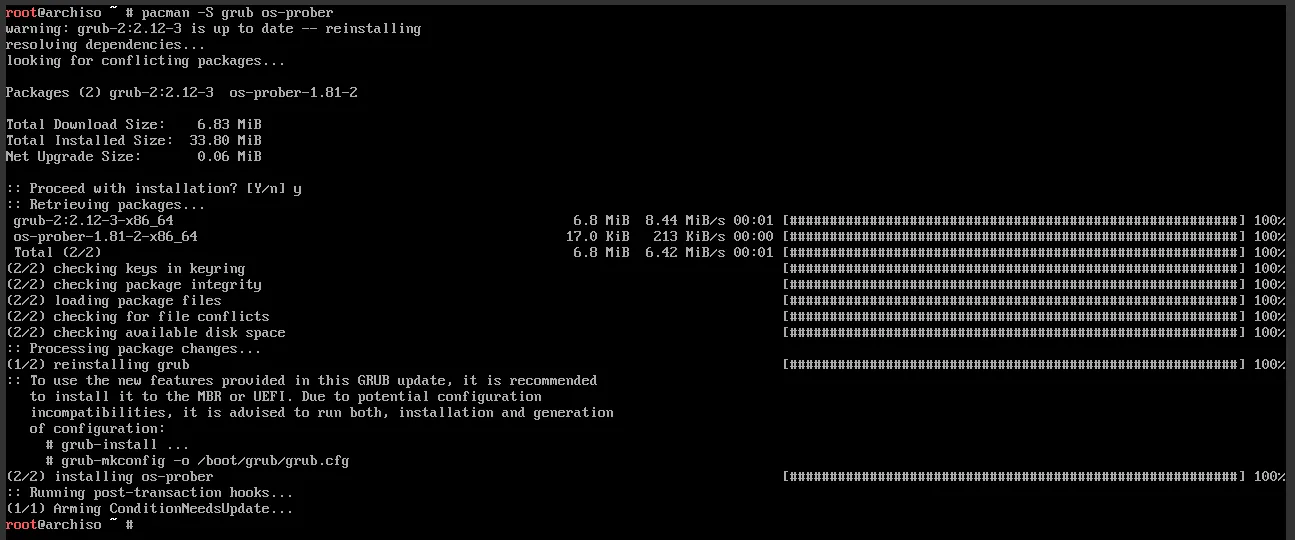This screenshot has height=540, width=1295.
Task: Click '# grub-mkconfig -o /boot/grub/grub.cfg' command
Action: tap(198, 461)
